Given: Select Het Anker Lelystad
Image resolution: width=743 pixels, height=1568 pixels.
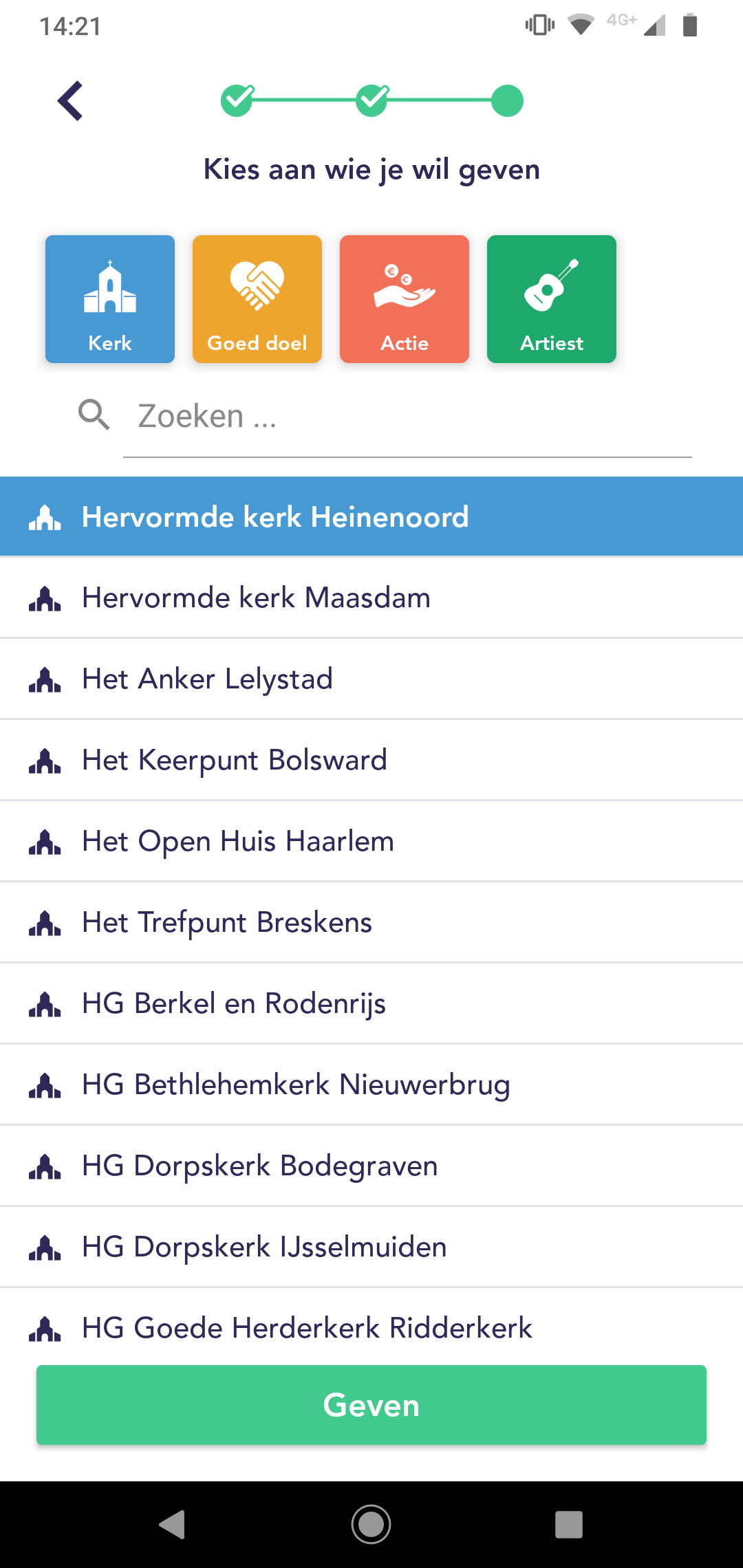Looking at the screenshot, I should (371, 679).
